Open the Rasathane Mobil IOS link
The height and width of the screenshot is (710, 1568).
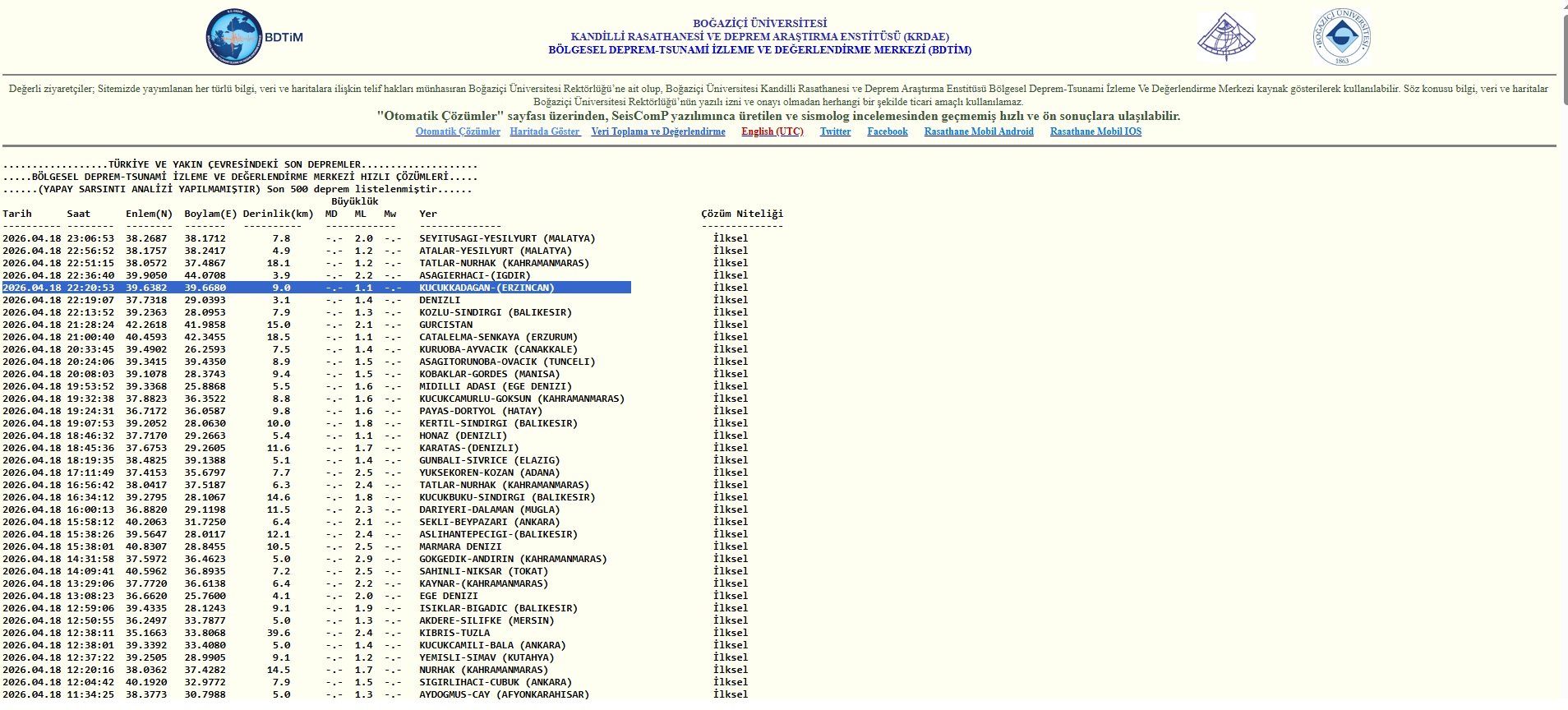(1095, 131)
